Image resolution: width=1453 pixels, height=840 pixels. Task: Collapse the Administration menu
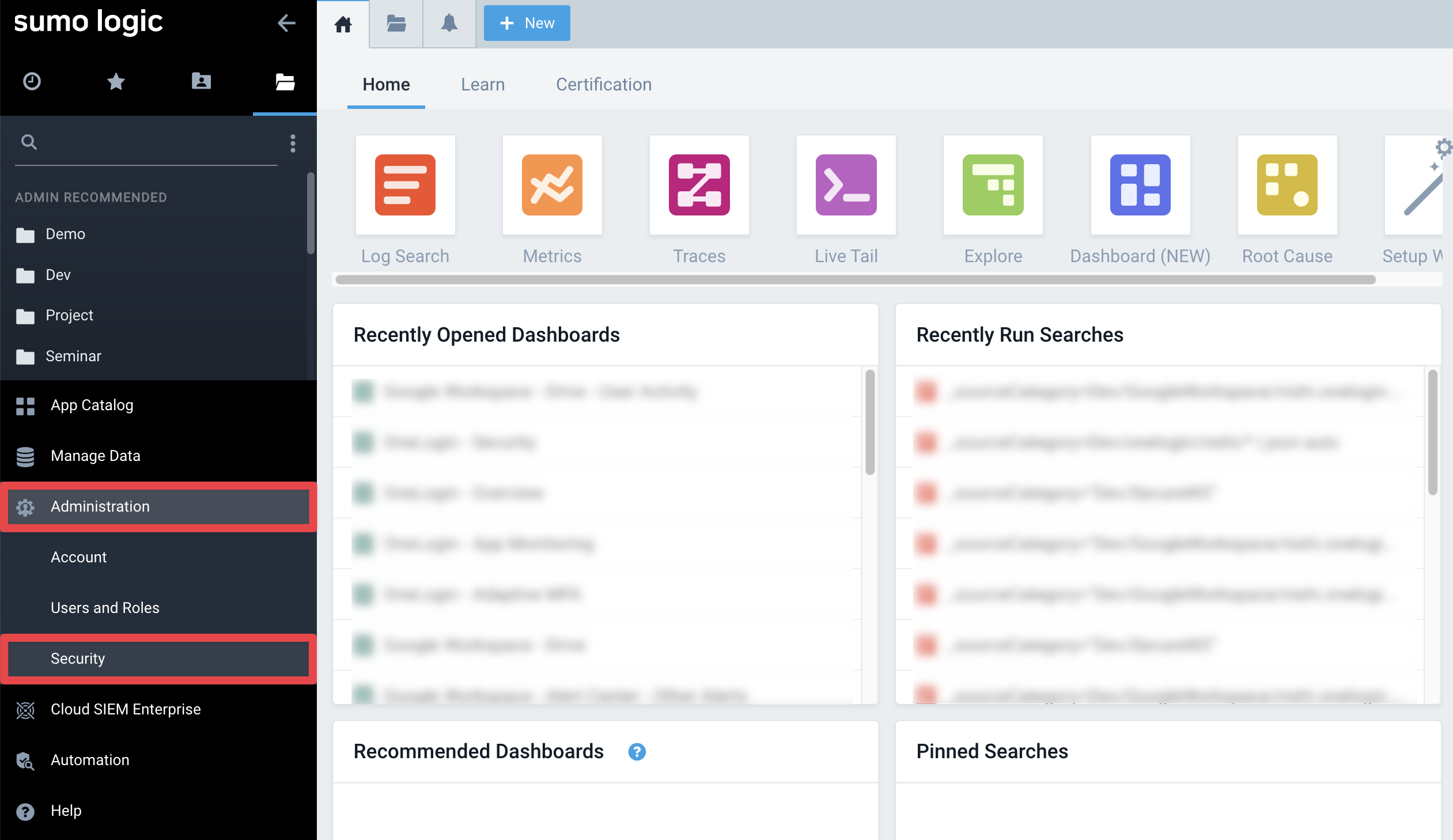[158, 507]
